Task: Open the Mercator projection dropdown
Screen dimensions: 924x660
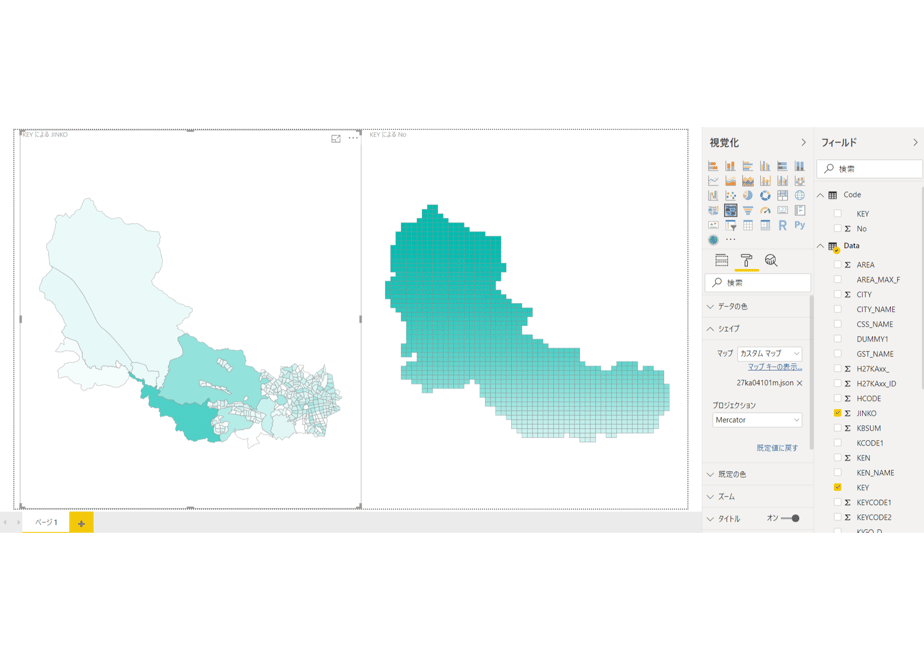Action: tap(757, 420)
